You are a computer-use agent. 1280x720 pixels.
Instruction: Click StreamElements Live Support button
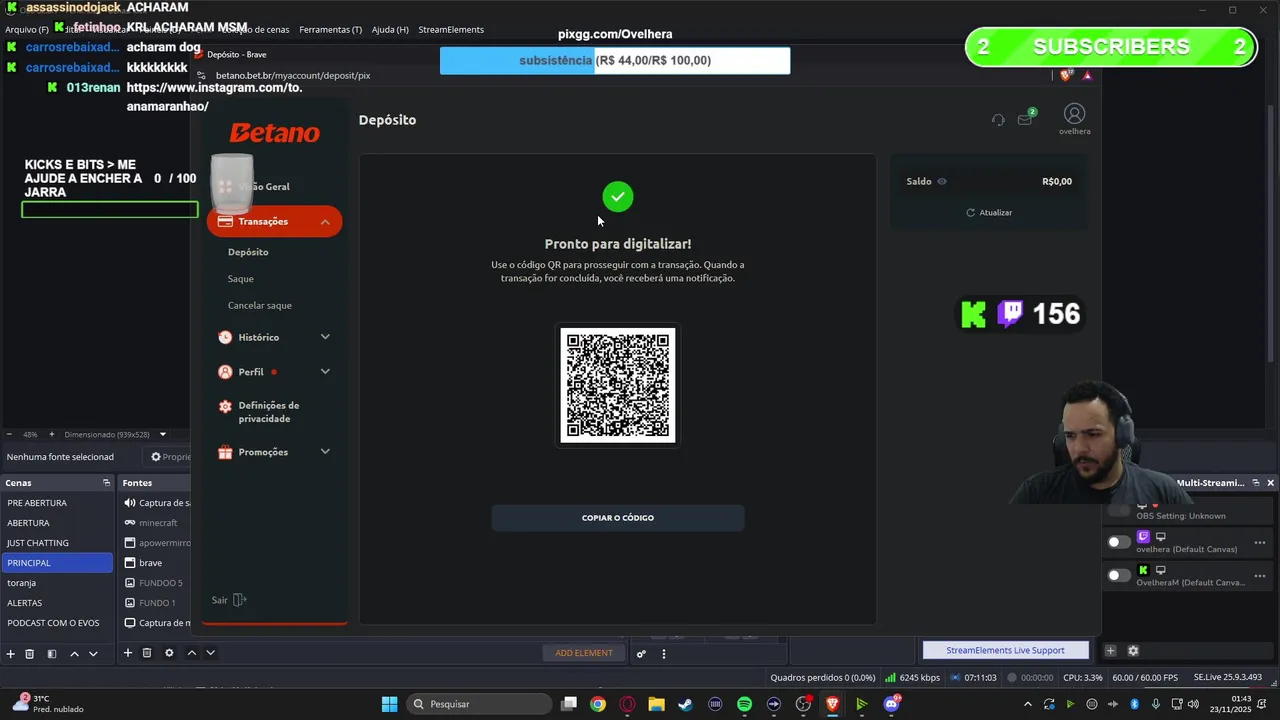point(1005,650)
